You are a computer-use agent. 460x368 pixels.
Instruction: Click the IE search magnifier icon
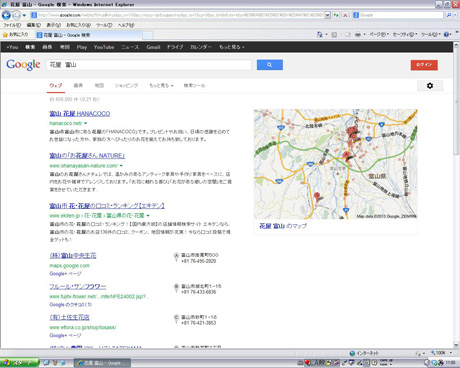point(449,15)
